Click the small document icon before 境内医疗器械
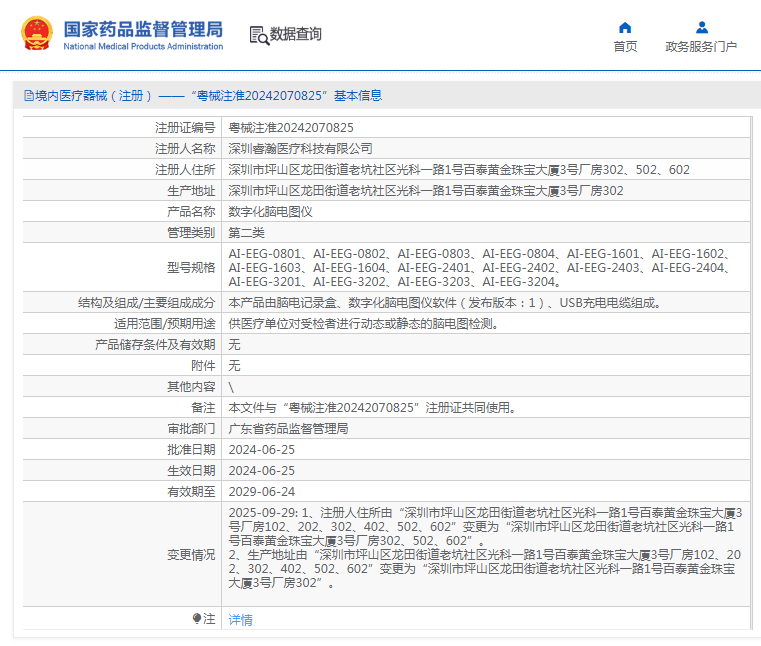Screen dimensions: 761x646 tap(28, 96)
